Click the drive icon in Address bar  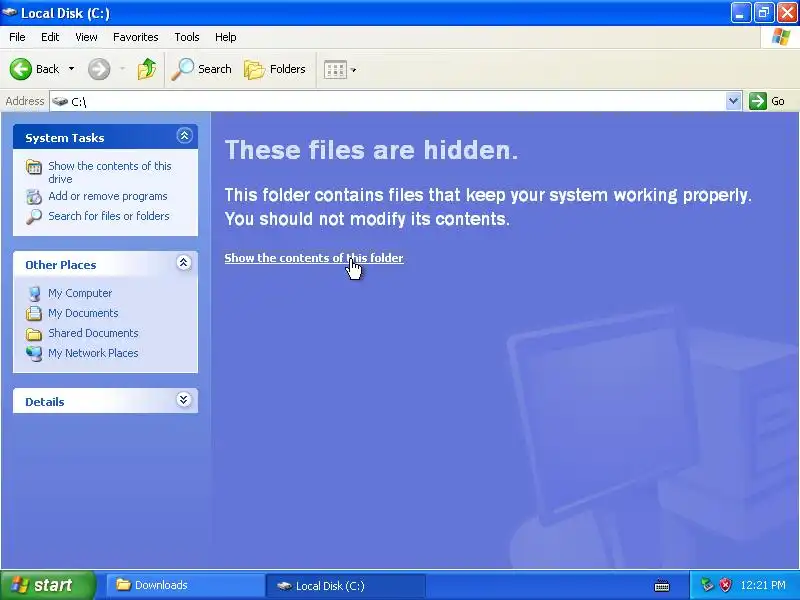click(60, 102)
